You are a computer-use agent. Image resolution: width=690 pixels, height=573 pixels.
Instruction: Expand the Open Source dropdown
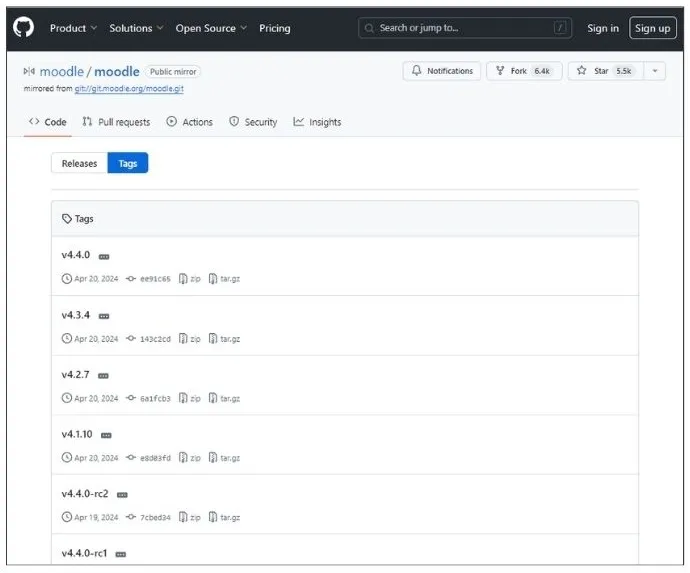click(211, 28)
